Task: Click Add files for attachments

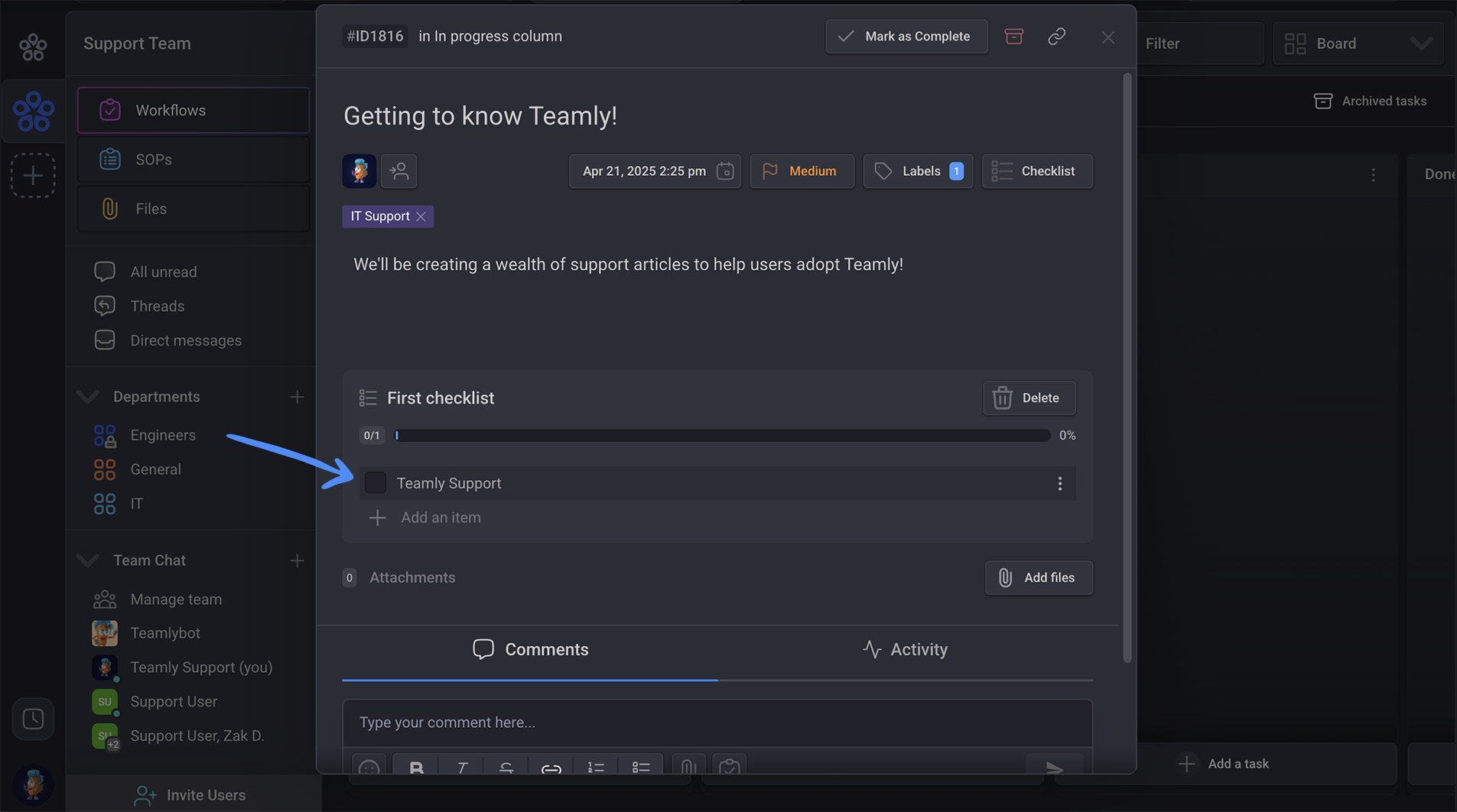Action: click(1039, 577)
